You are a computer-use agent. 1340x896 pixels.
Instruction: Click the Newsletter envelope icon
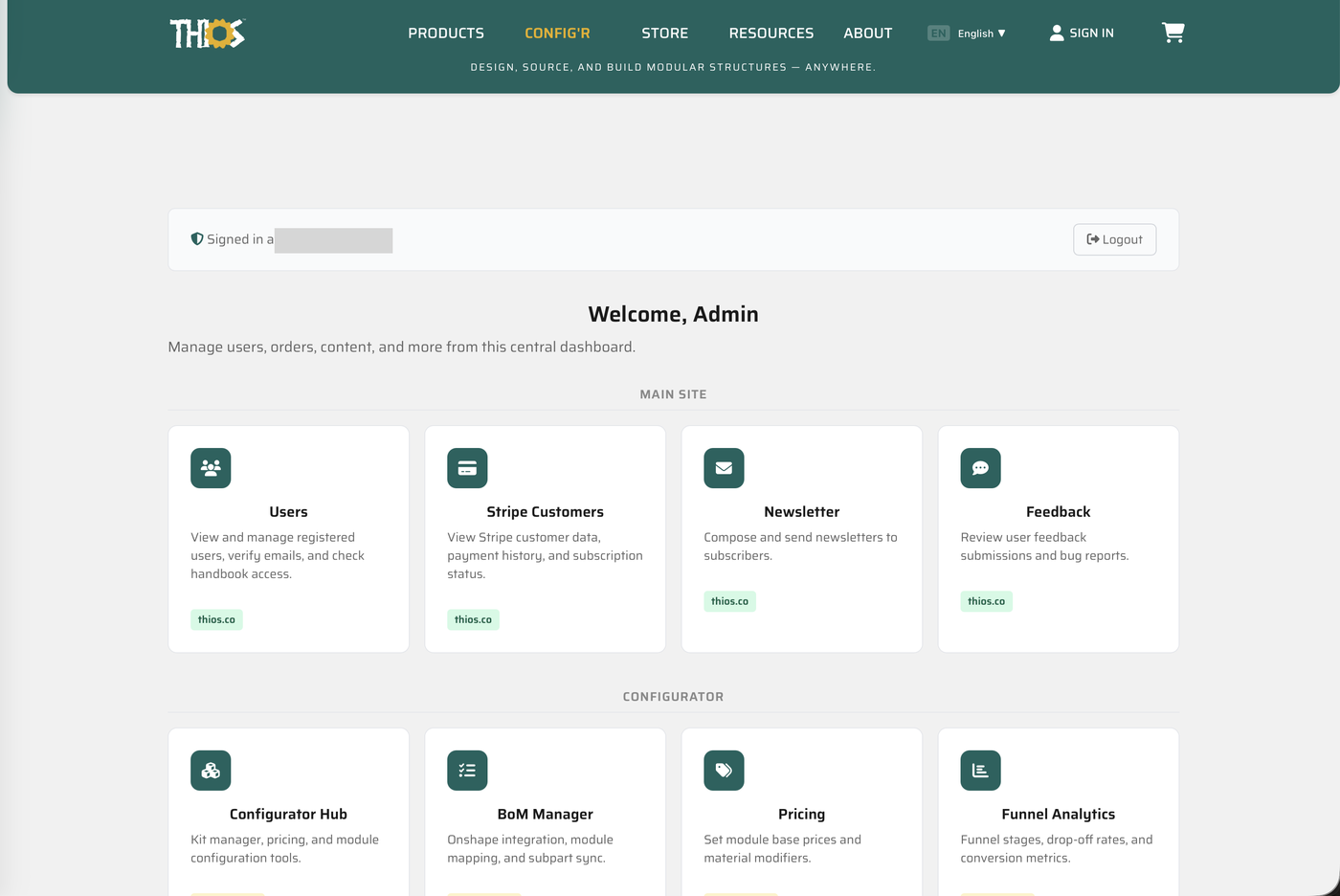pyautogui.click(x=724, y=468)
